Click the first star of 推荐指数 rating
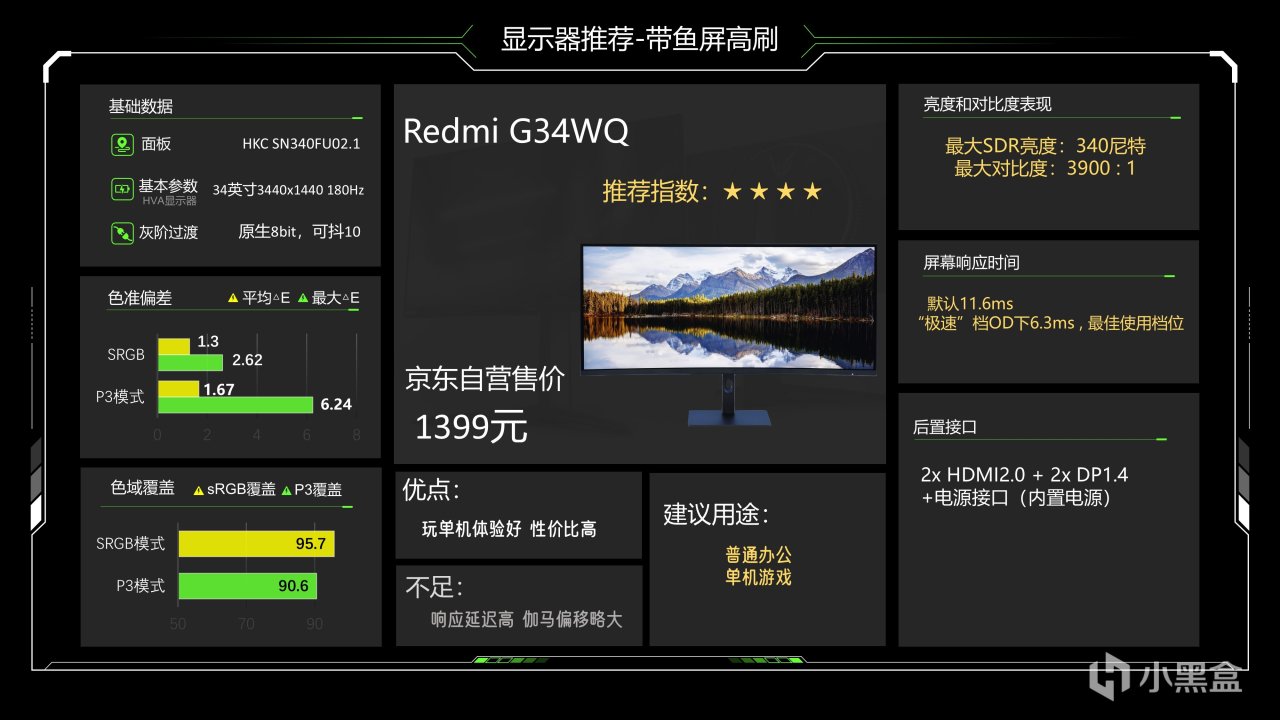This screenshot has width=1280, height=720. click(733, 191)
